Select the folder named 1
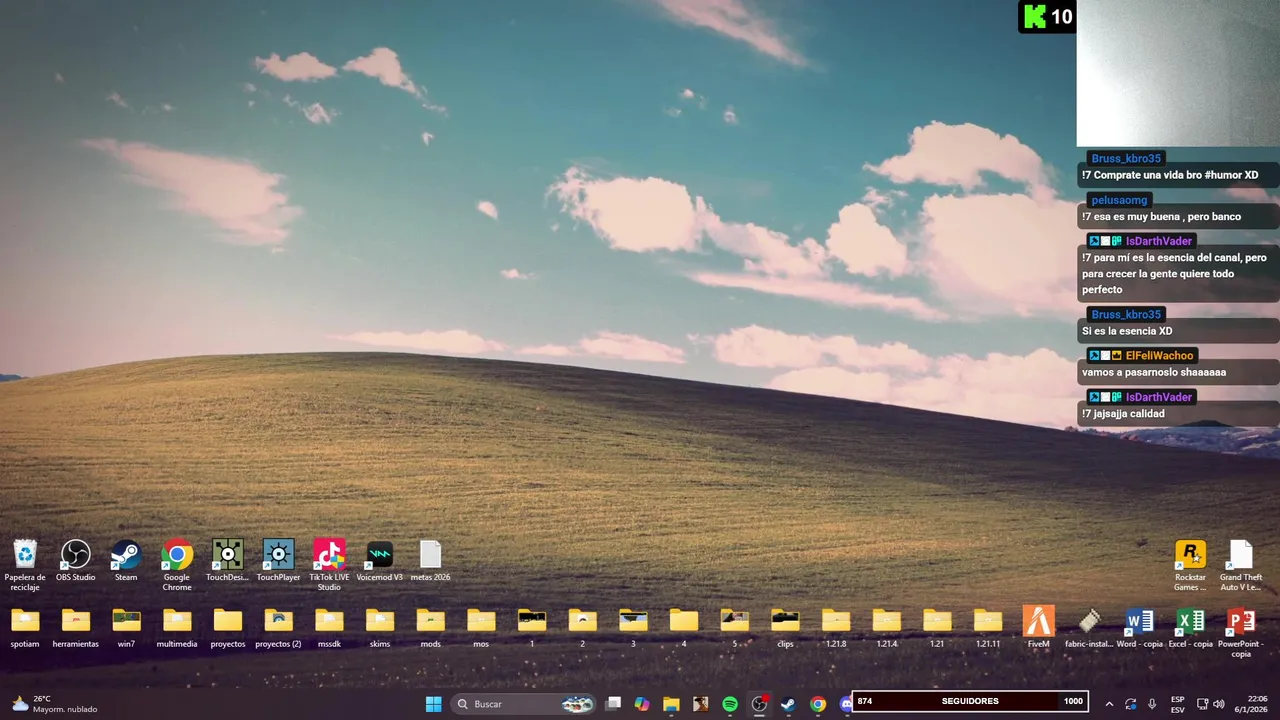 [532, 628]
